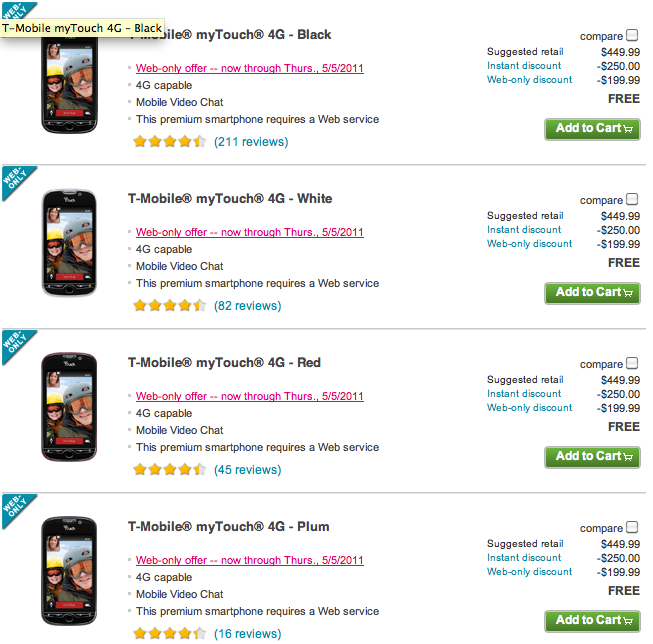Screen dimensions: 653x644
Task: Tick compare box for myTouch 4G Plum
Action: pos(632,528)
